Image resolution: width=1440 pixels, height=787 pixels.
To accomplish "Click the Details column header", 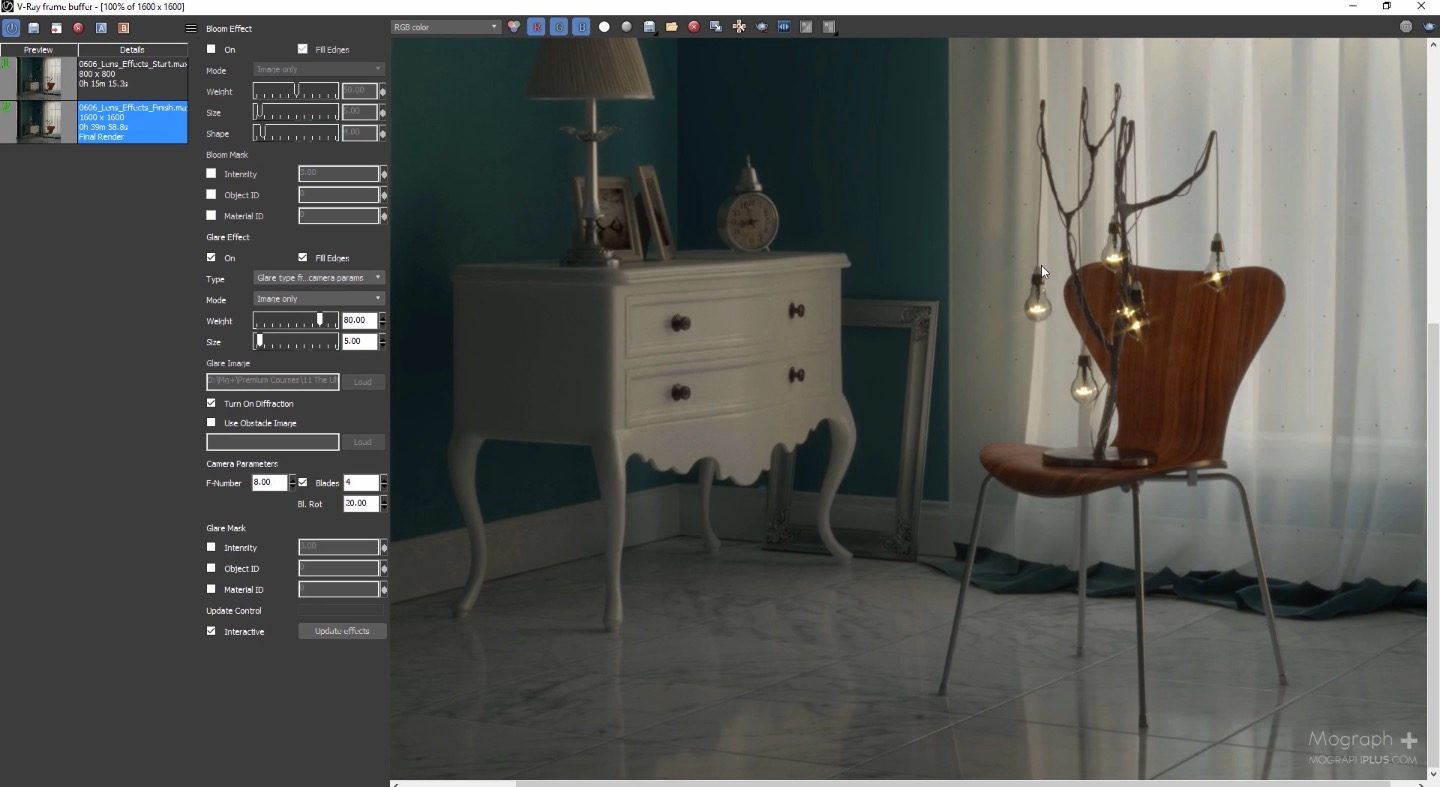I will coord(133,50).
